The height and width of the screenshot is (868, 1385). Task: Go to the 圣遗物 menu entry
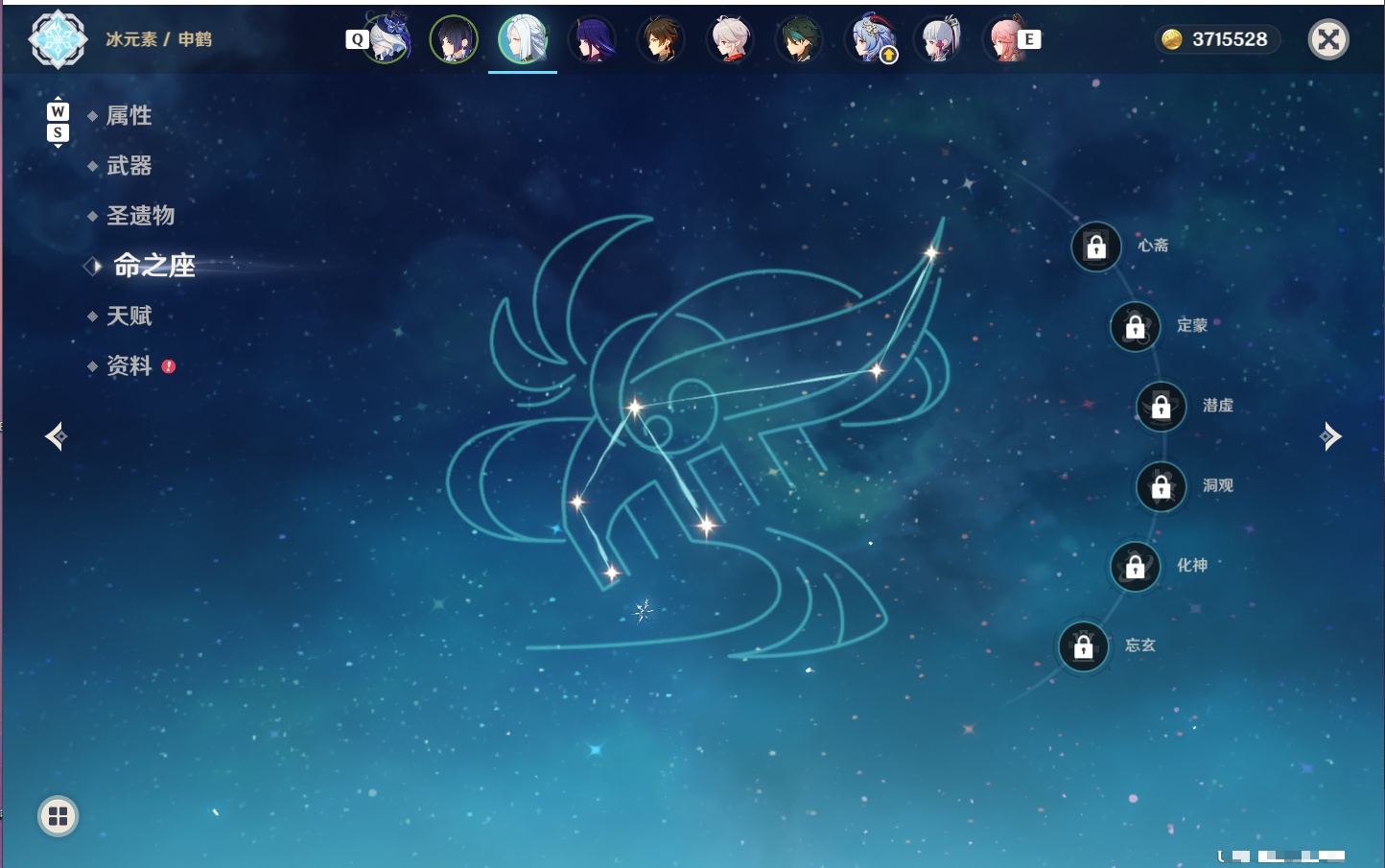(x=140, y=216)
